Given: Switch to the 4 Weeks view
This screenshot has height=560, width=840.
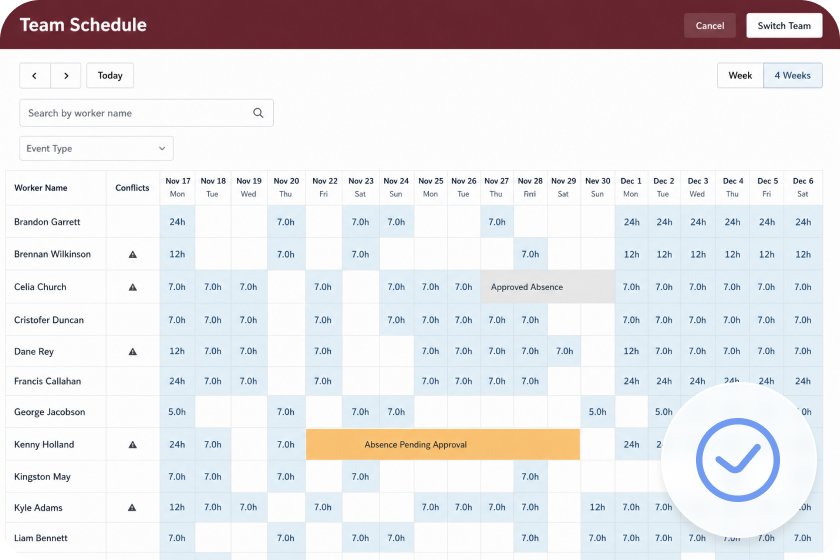Looking at the screenshot, I should (x=793, y=76).
